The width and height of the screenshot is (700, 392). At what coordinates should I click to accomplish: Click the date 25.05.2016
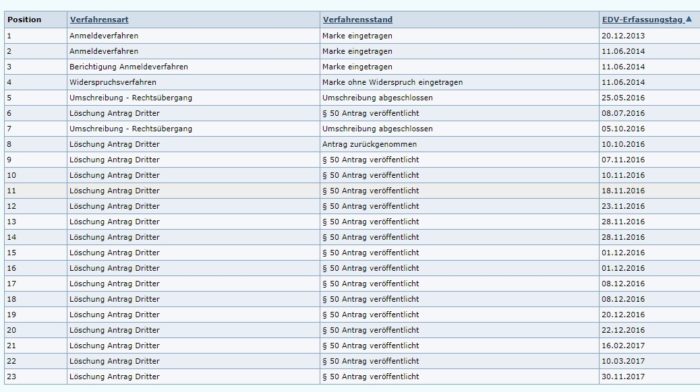click(x=623, y=98)
